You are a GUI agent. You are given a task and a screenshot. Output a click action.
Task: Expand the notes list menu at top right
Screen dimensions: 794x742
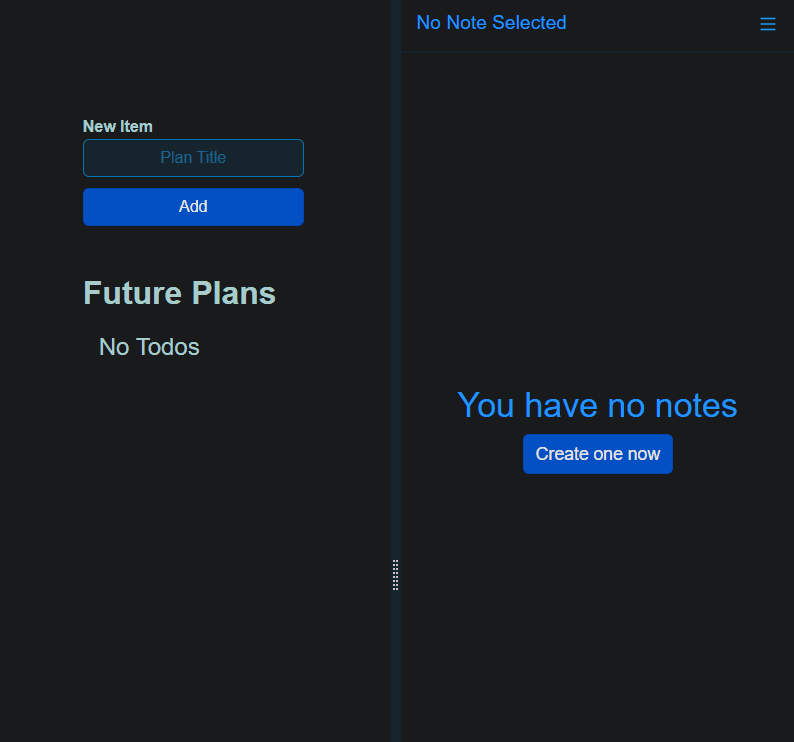(x=767, y=24)
